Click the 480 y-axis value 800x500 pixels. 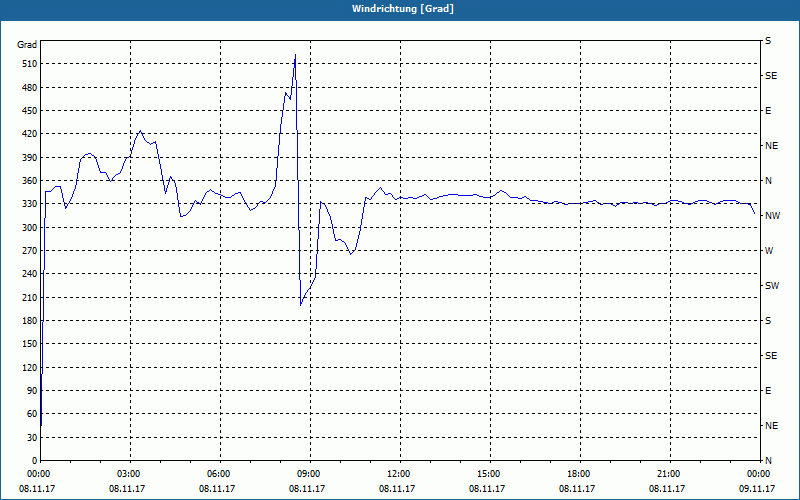tap(31, 88)
